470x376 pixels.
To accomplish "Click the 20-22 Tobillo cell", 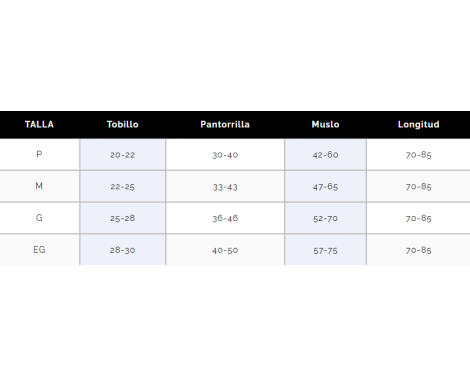I will click(x=123, y=155).
